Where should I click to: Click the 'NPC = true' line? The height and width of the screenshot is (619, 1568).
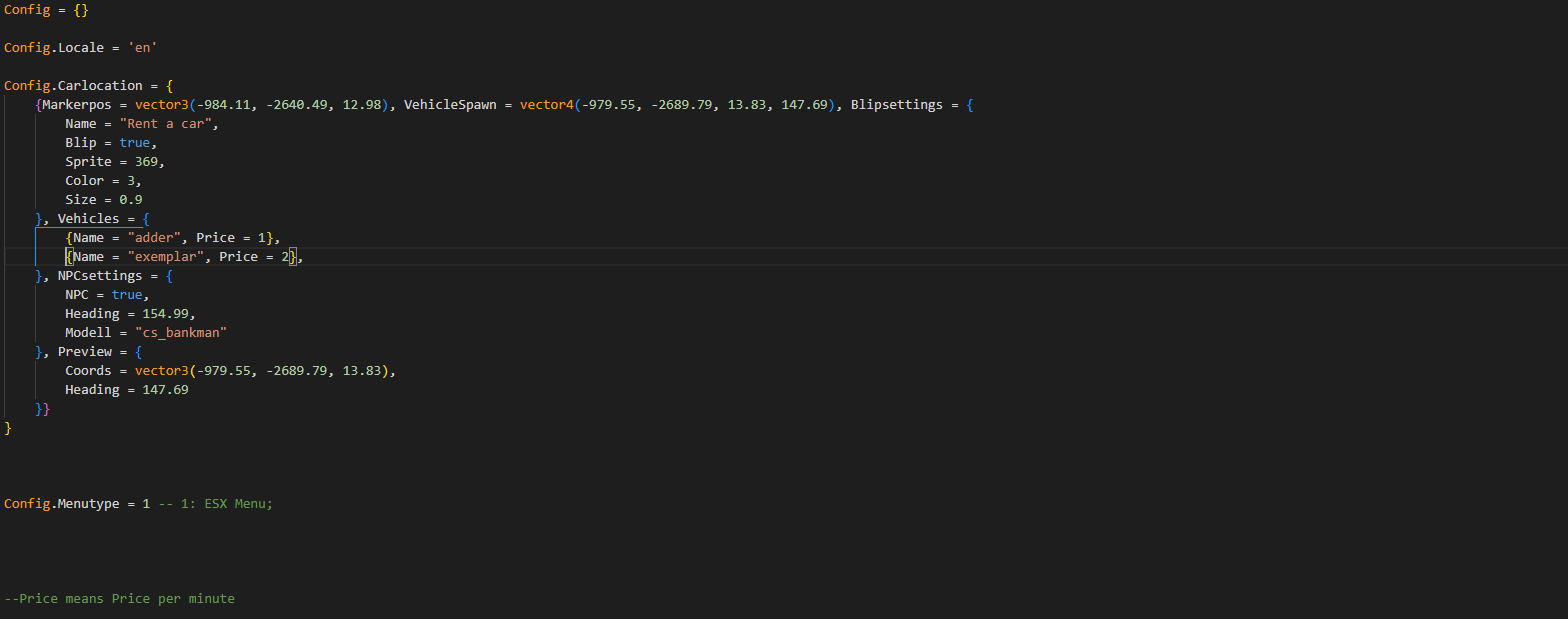pyautogui.click(x=107, y=295)
